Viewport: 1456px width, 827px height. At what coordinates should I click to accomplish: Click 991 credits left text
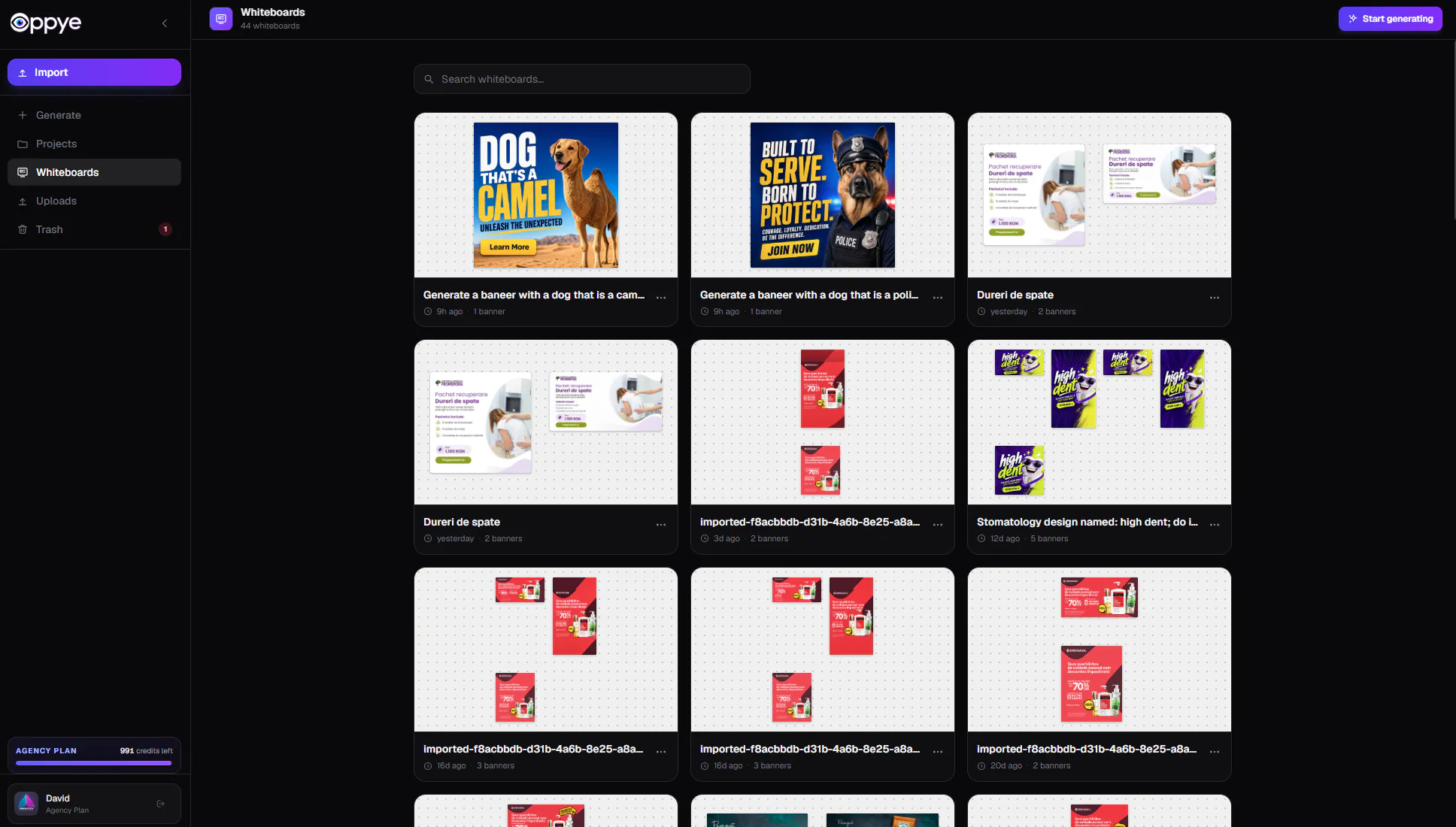tap(147, 750)
